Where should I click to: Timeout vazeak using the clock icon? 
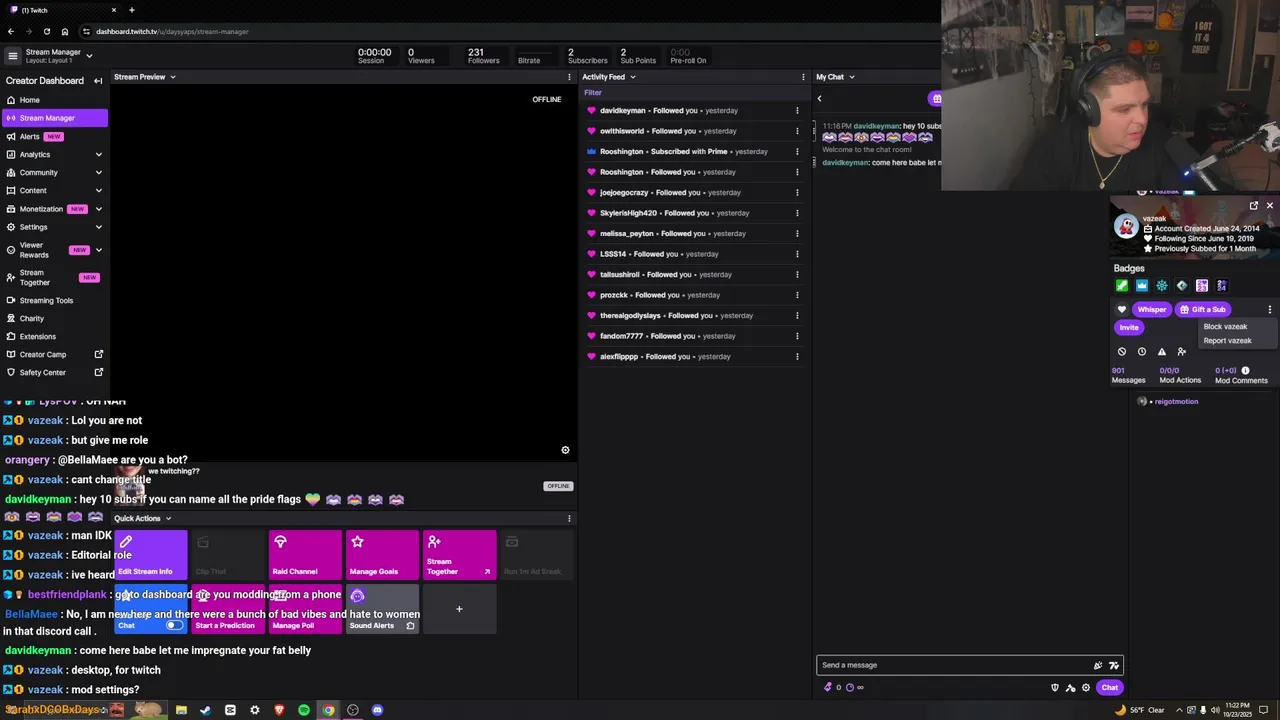1142,352
